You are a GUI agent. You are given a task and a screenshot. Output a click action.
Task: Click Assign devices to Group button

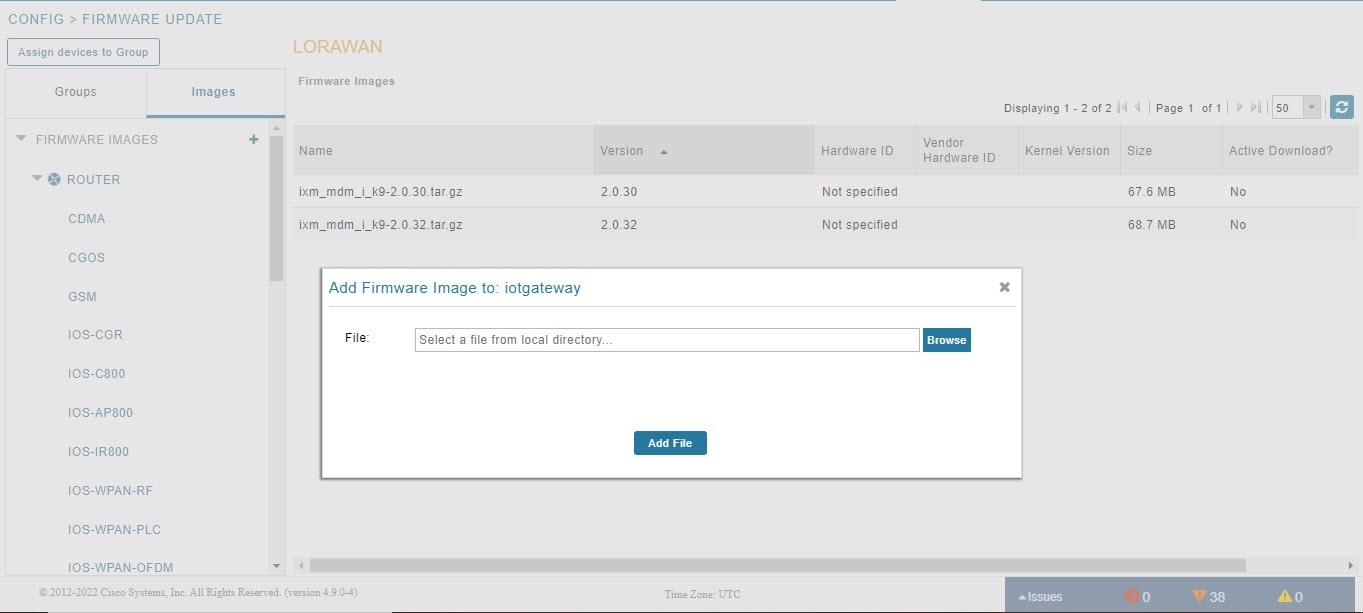click(x=83, y=52)
